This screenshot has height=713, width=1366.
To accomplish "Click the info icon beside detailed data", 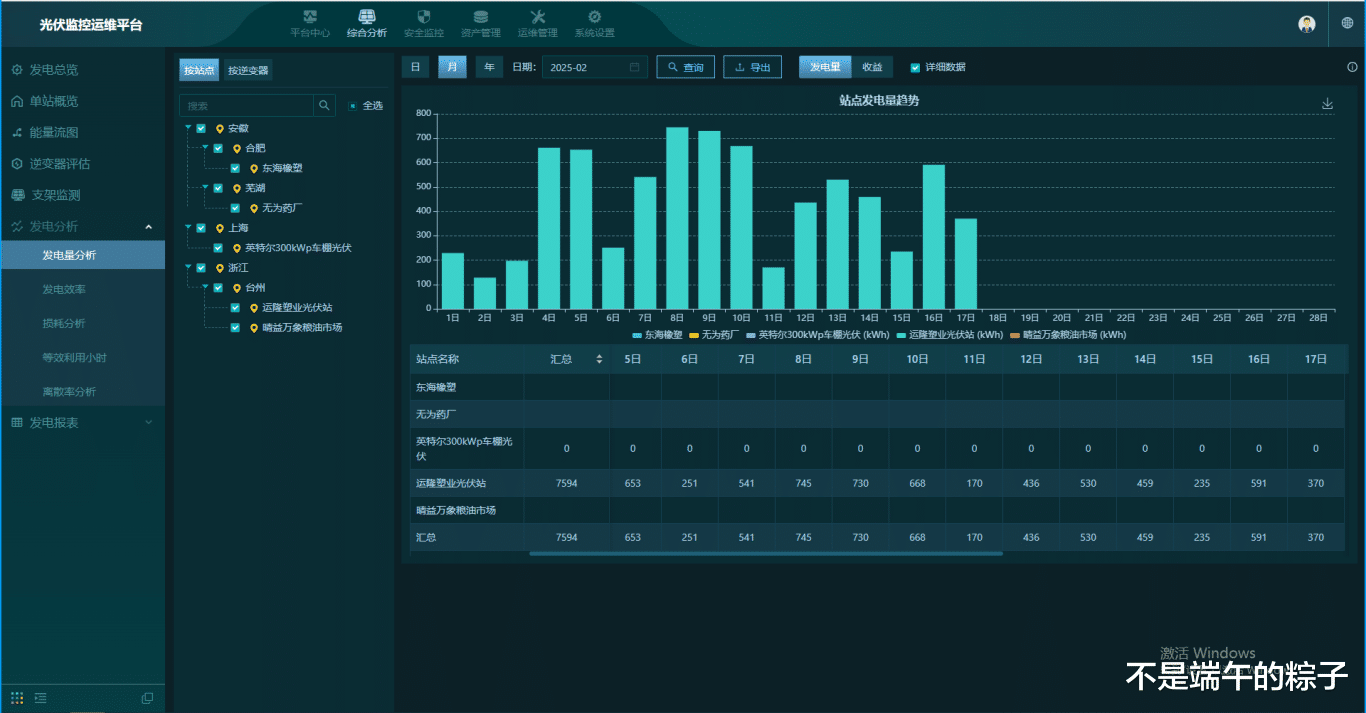I will pyautogui.click(x=1352, y=67).
